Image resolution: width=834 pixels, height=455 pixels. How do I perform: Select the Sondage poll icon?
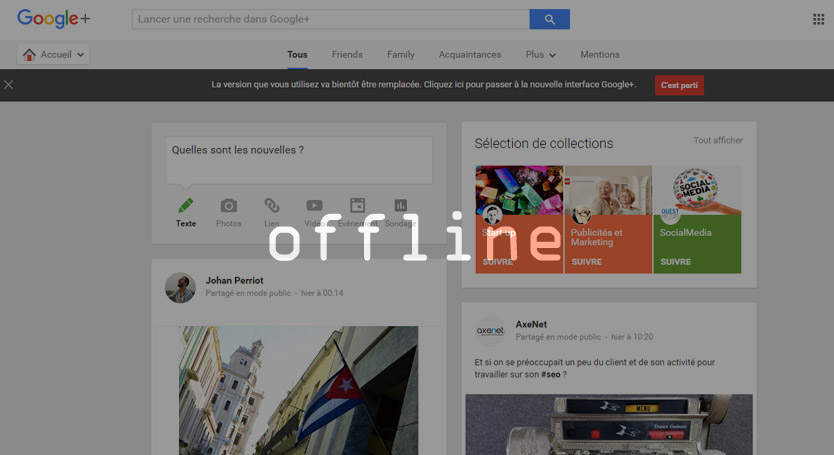401,205
